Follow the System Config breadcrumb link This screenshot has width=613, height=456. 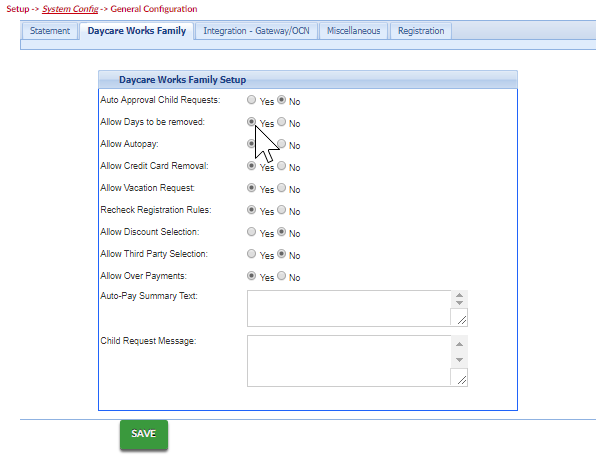70,9
